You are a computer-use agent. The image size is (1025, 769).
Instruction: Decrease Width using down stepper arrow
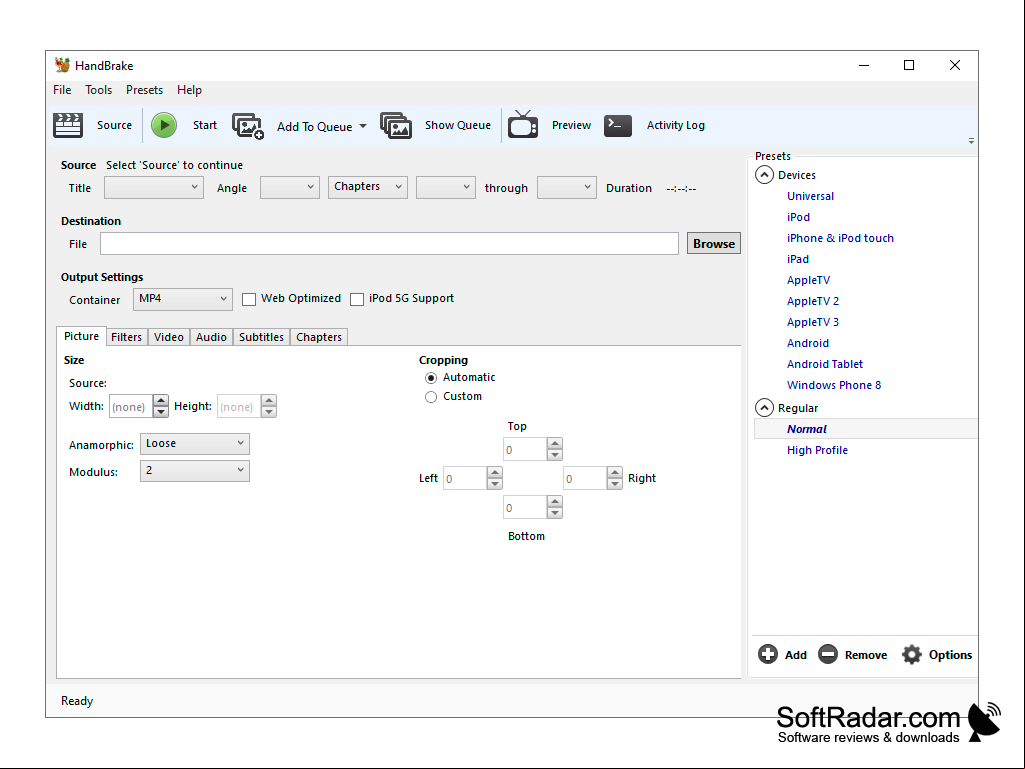tap(161, 412)
